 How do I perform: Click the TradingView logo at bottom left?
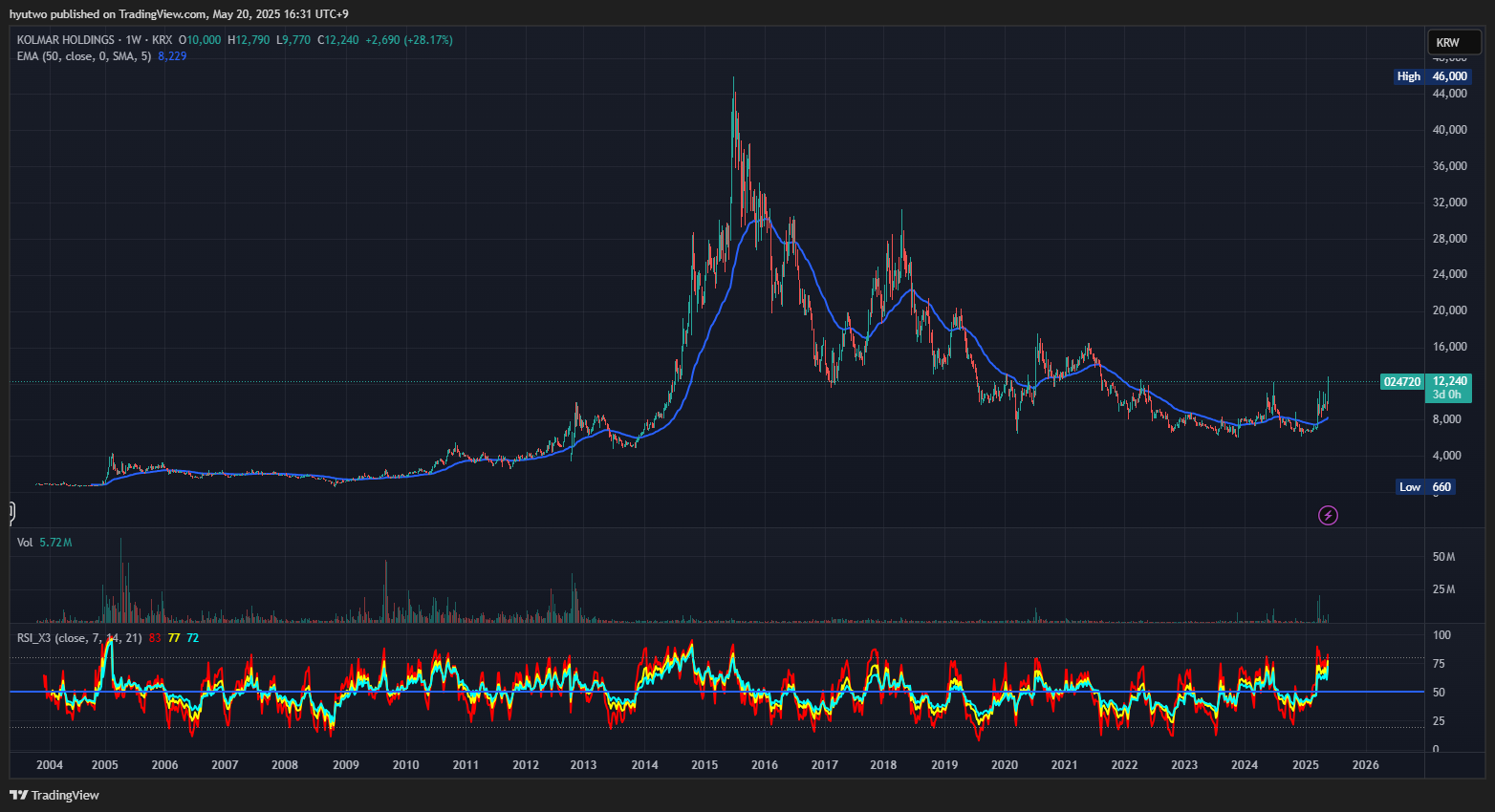54,795
